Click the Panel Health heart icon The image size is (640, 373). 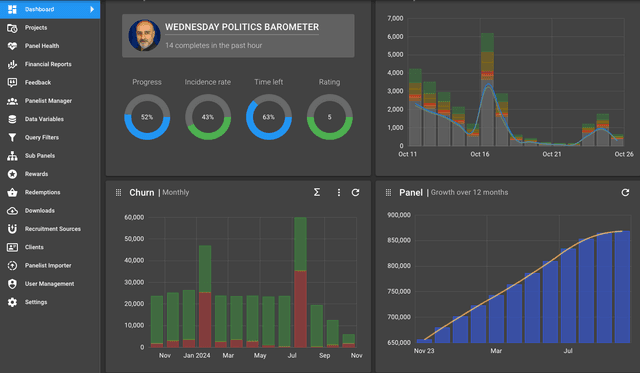12,46
